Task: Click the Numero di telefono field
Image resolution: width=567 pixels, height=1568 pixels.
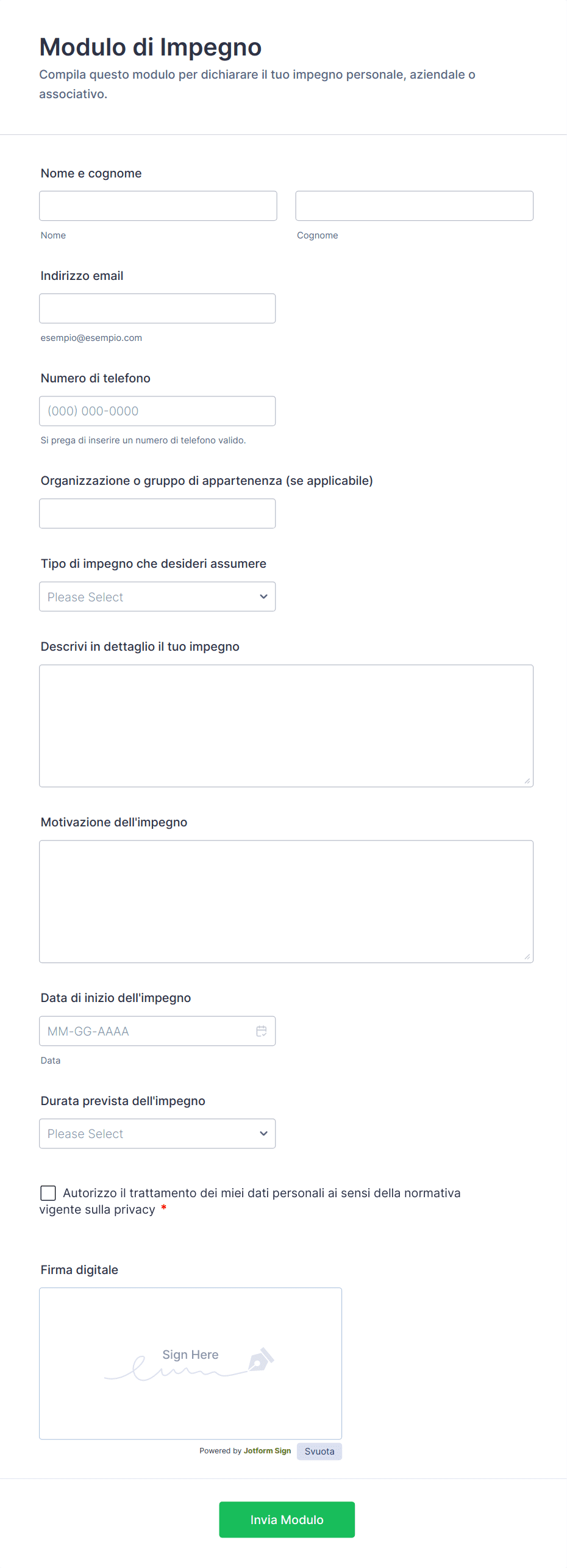Action: coord(157,410)
